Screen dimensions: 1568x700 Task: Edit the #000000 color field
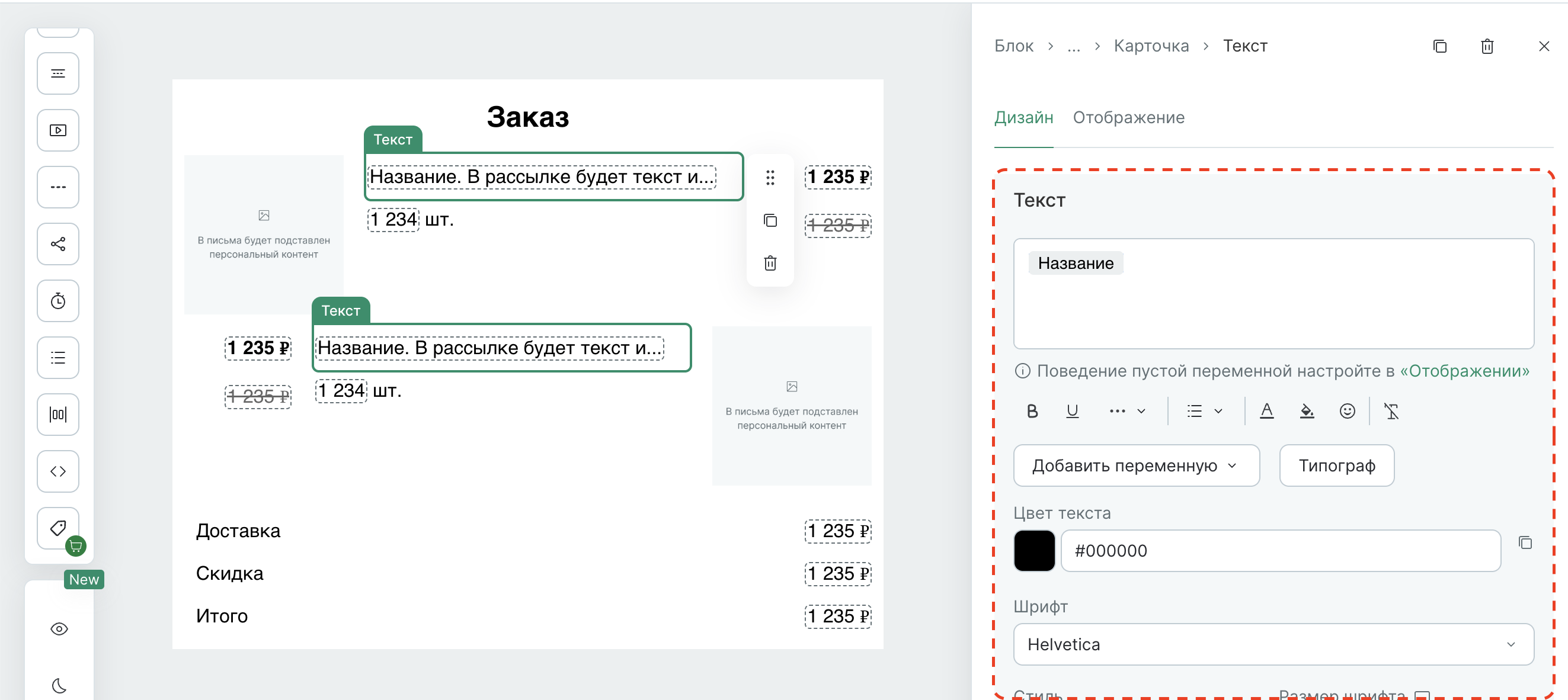coord(1280,550)
